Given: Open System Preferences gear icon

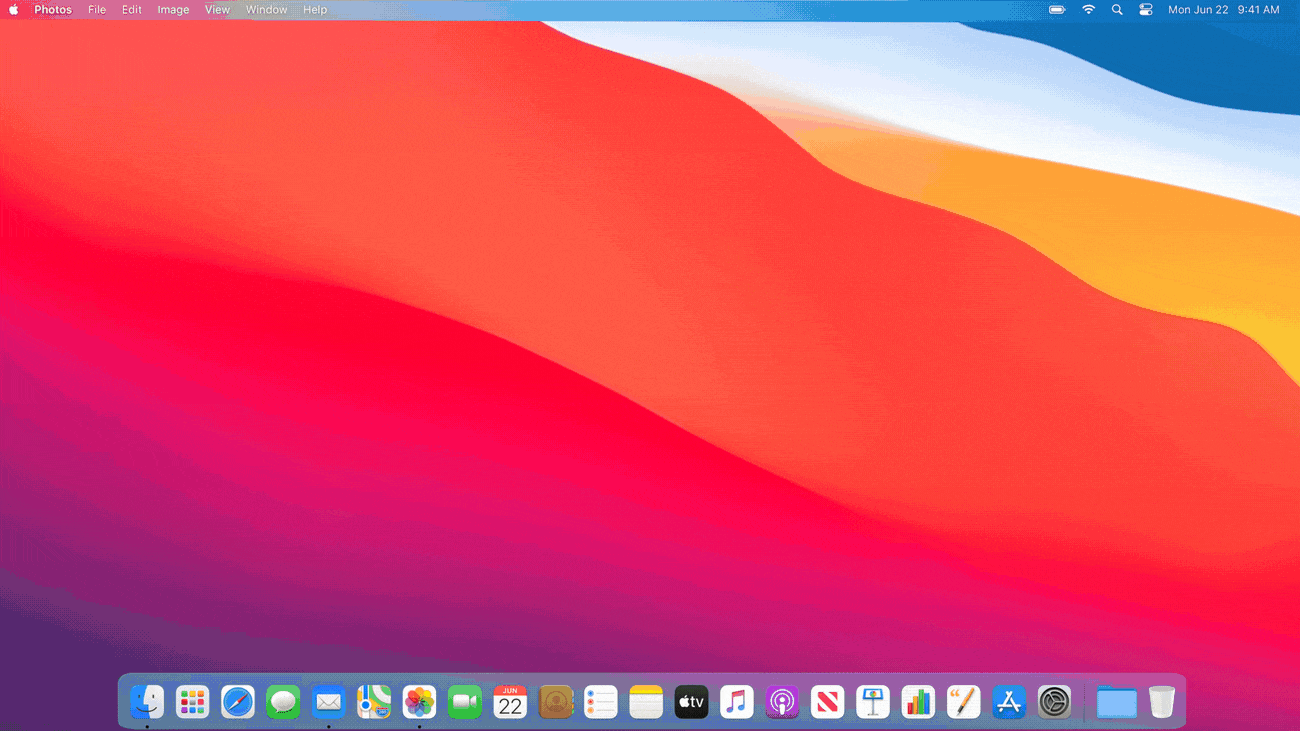Looking at the screenshot, I should coord(1054,702).
